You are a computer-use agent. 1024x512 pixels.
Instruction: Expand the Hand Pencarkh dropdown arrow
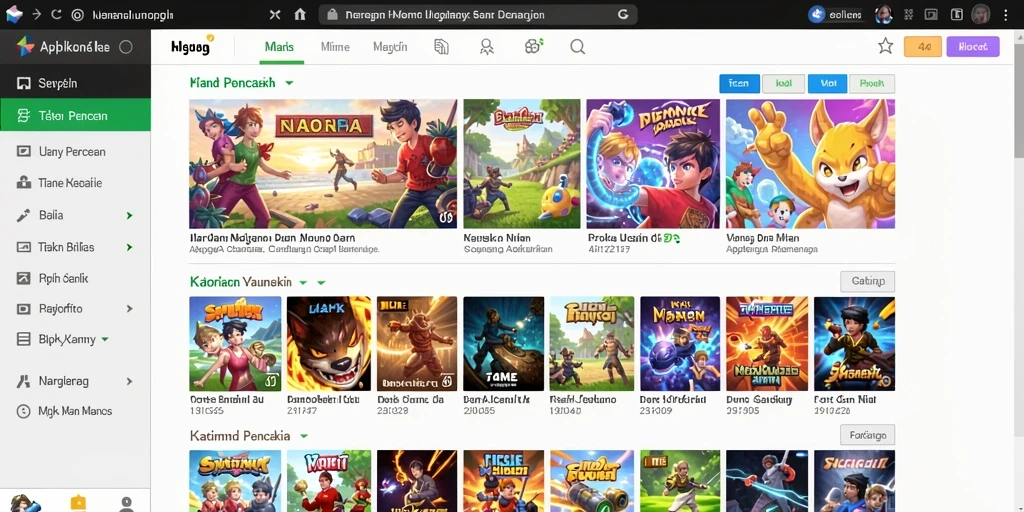(289, 84)
